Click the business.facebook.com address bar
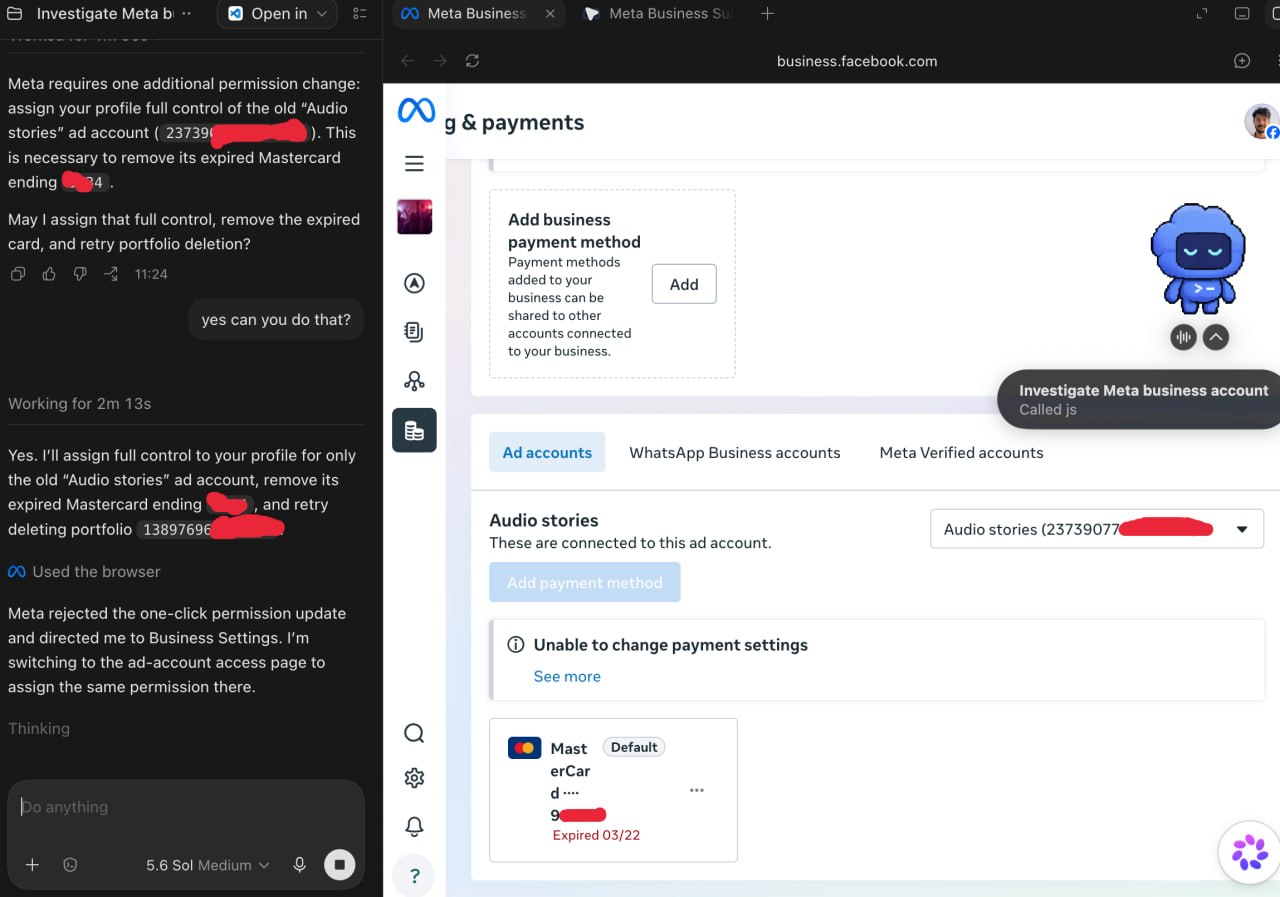This screenshot has height=897, width=1280. [x=857, y=61]
